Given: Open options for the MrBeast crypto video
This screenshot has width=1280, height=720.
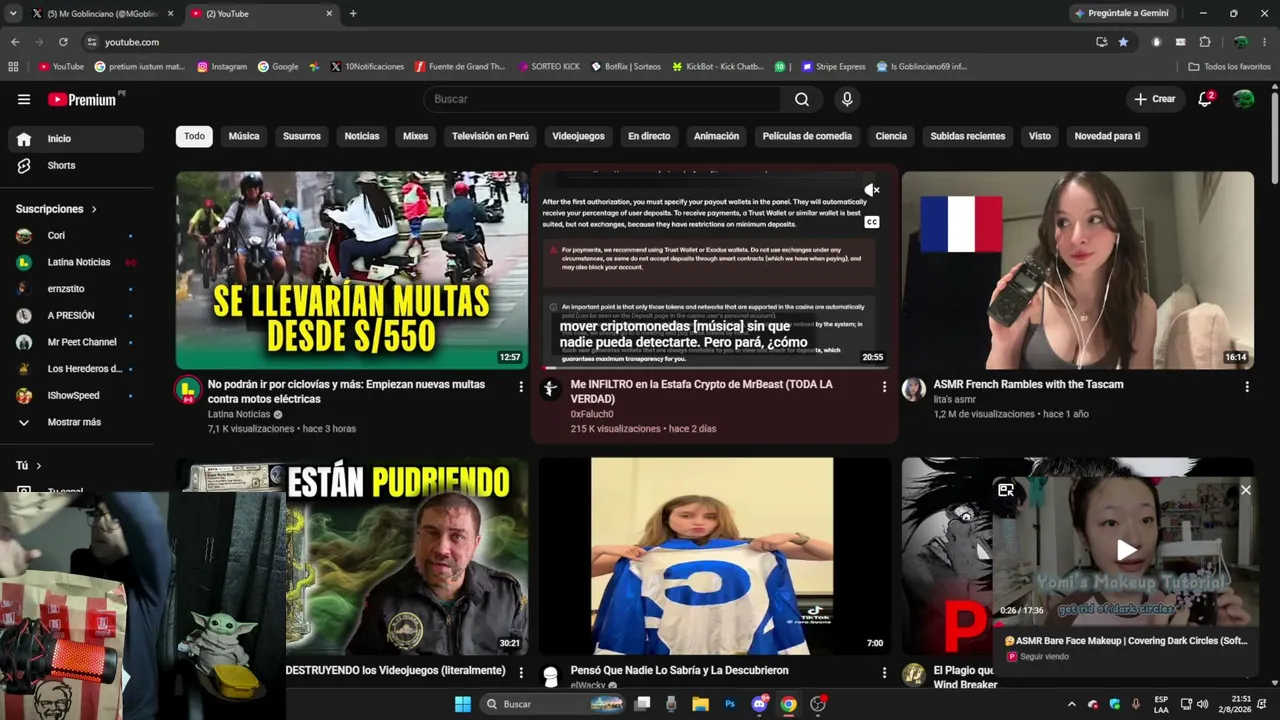Looking at the screenshot, I should point(883,386).
